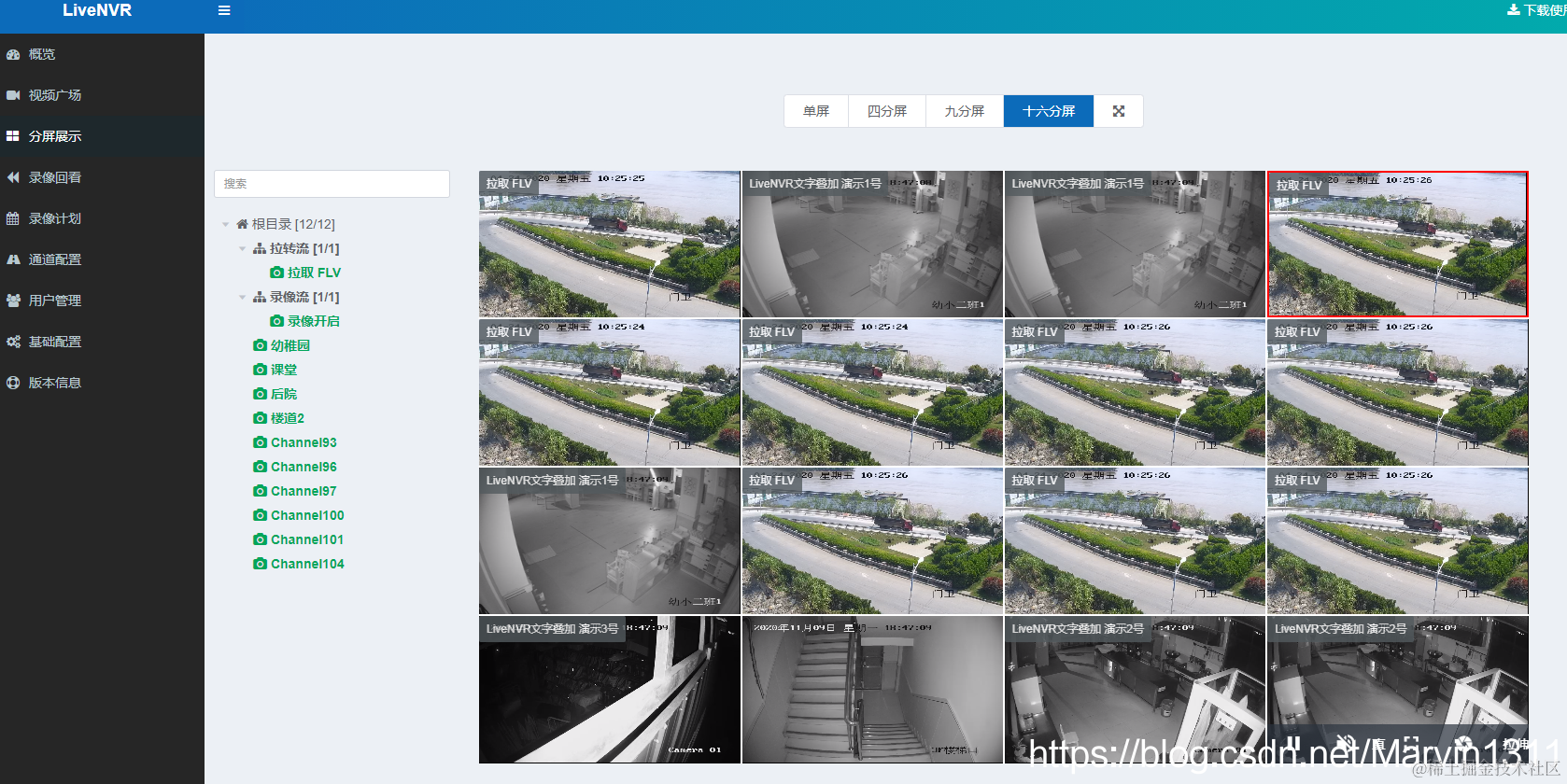
Task: Click the camera icon beside Channel100
Action: point(260,515)
